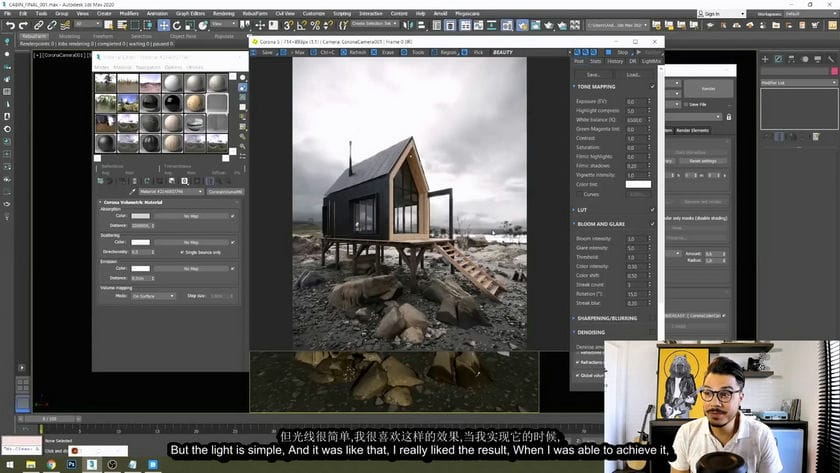Activate the Select and Move tool
840x473 pixels.
pos(163,25)
